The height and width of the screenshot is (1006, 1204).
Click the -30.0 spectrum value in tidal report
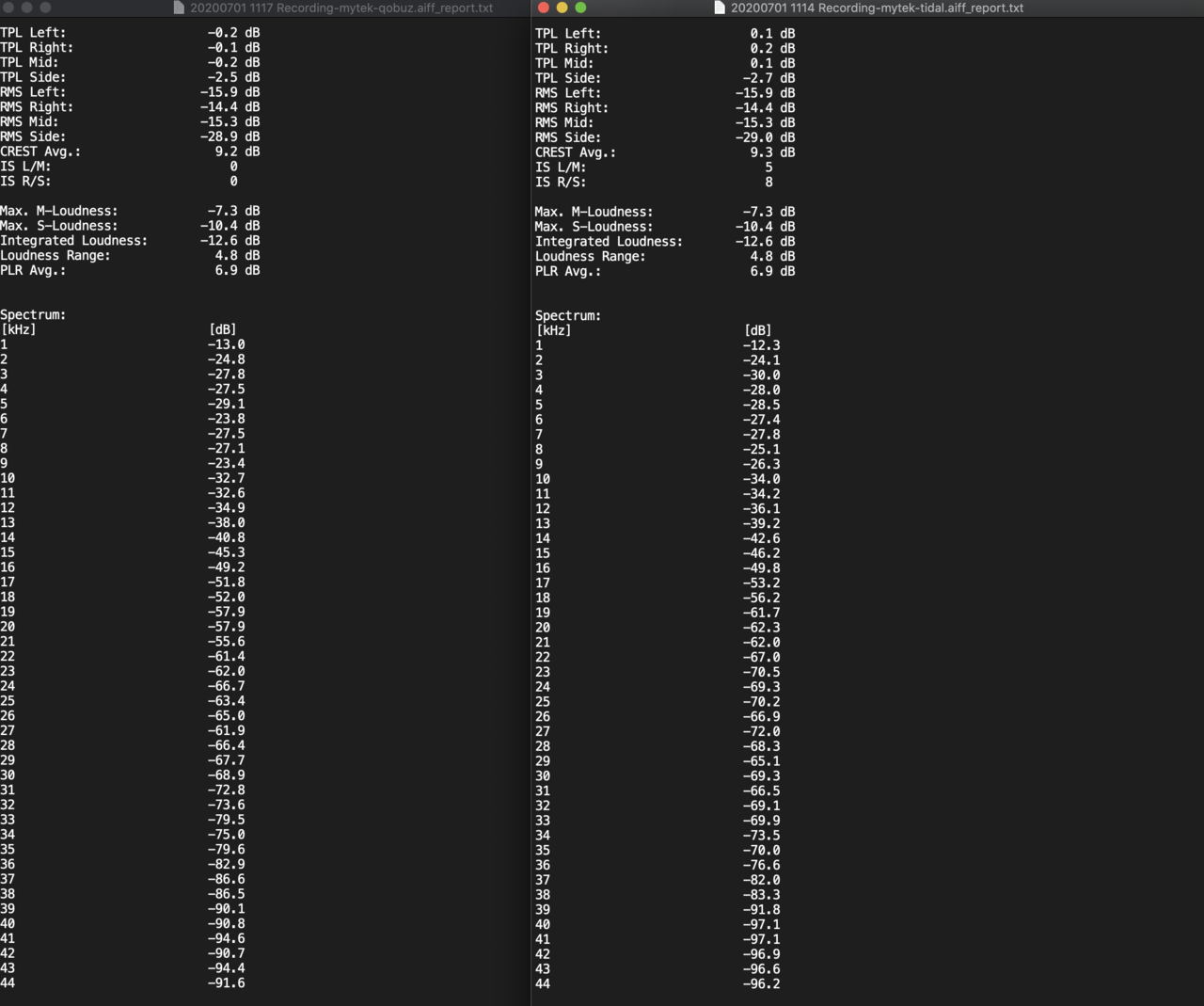(761, 375)
